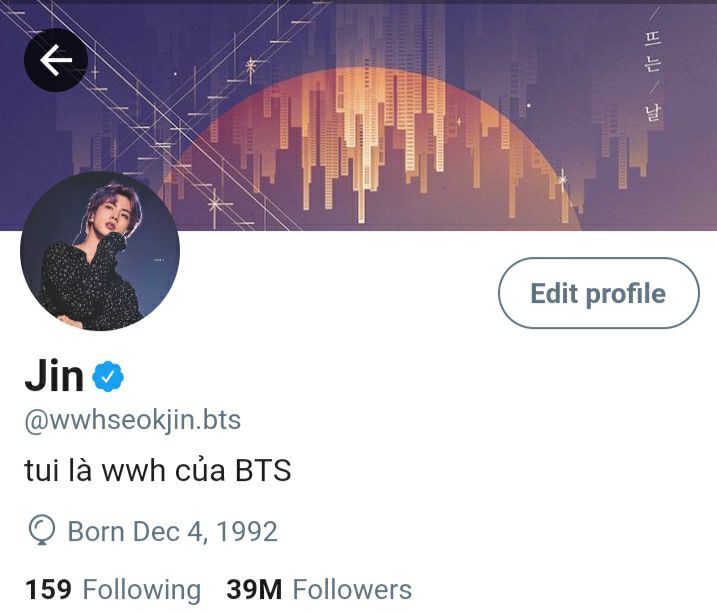Go back using the arrow icon
Viewport: 717px width, 614px height.
coord(56,60)
